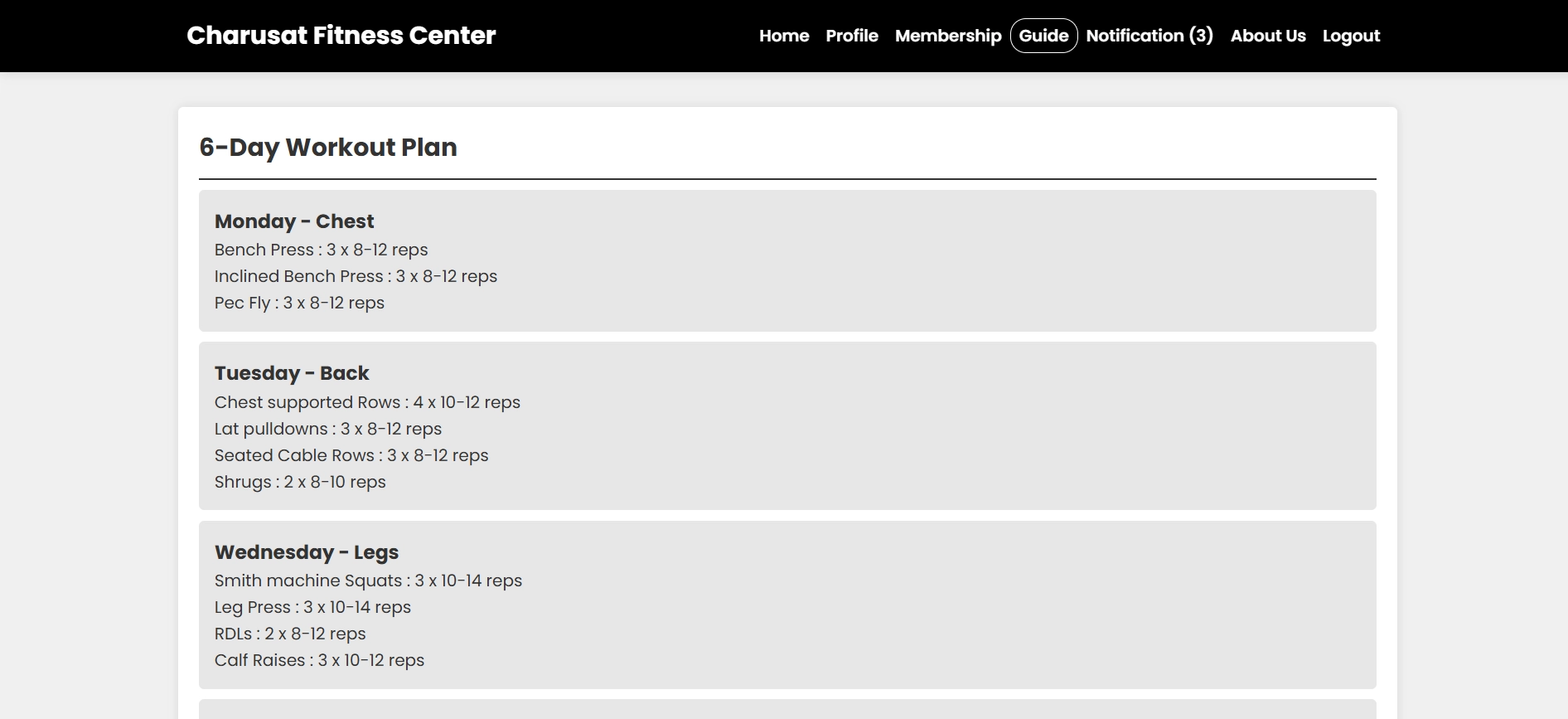Viewport: 1568px width, 719px height.
Task: Select the Shrugs exercise line
Action: tap(300, 482)
